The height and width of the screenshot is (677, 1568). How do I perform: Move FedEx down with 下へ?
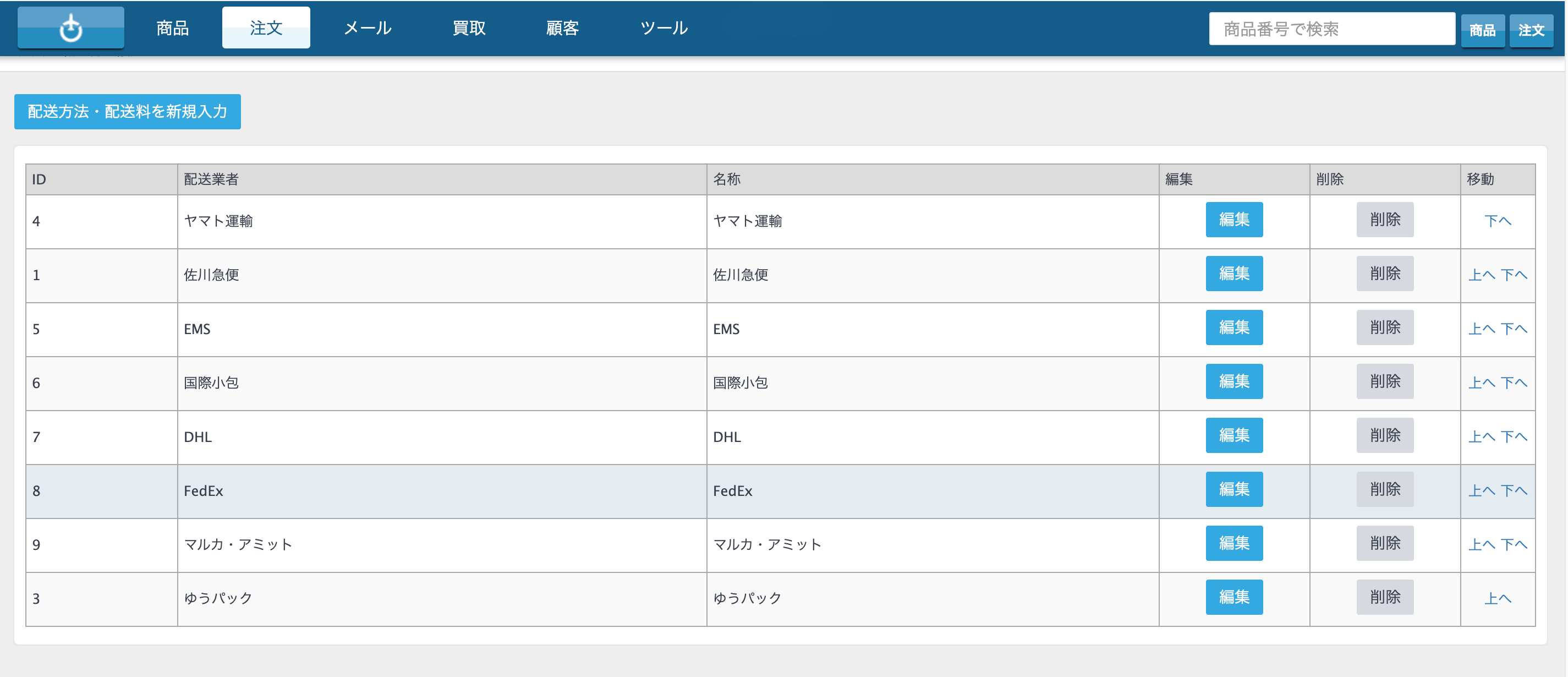[x=1514, y=491]
